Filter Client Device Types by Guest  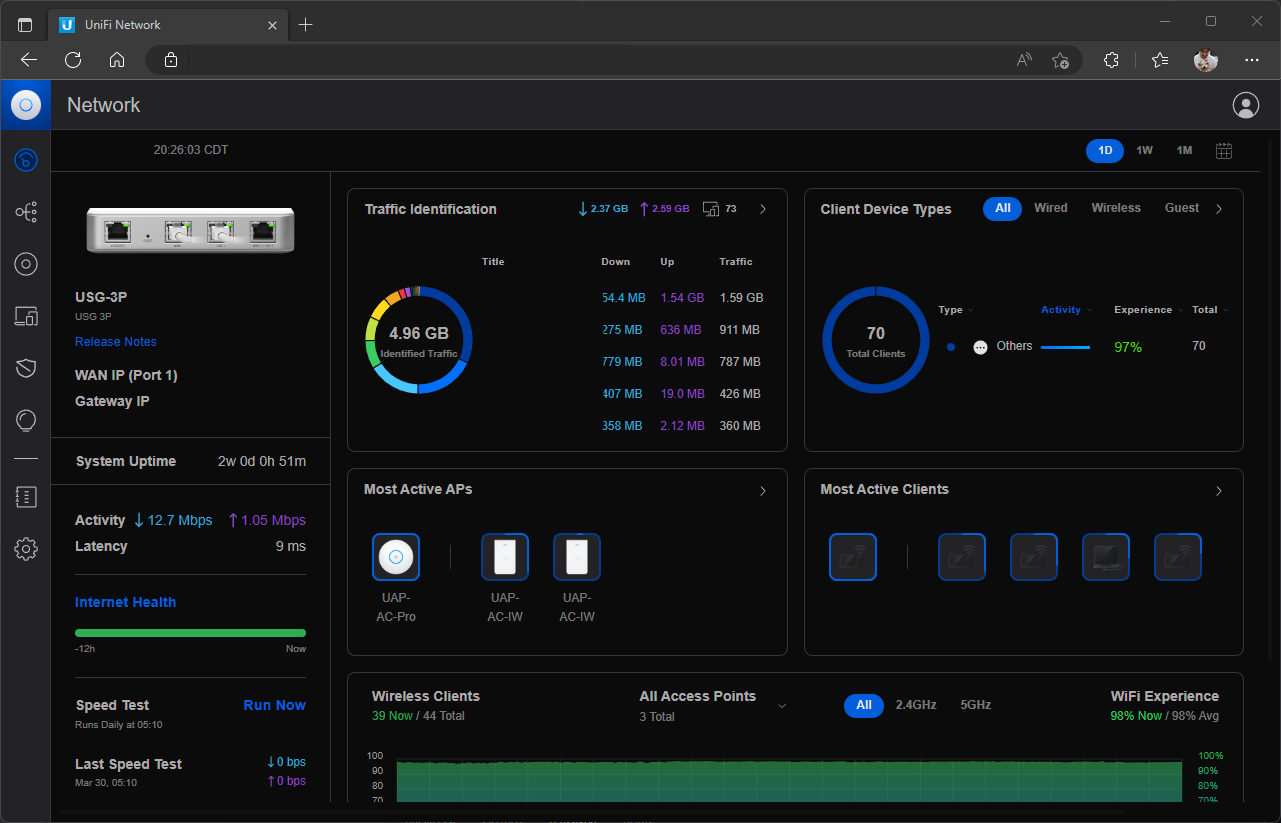point(1182,208)
